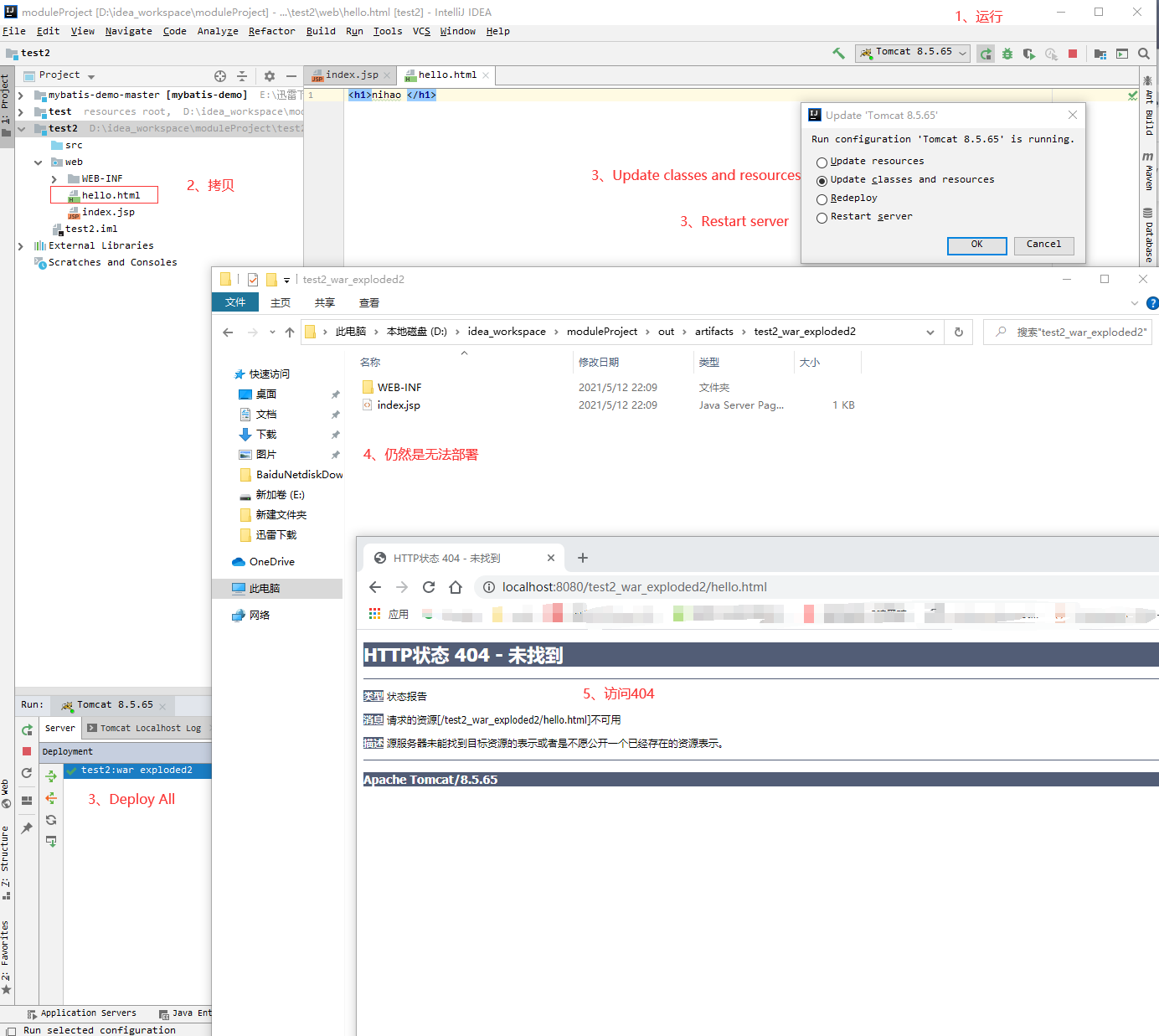Click the Build Project hammer icon
Viewport: 1159px width, 1036px height.
click(x=838, y=54)
